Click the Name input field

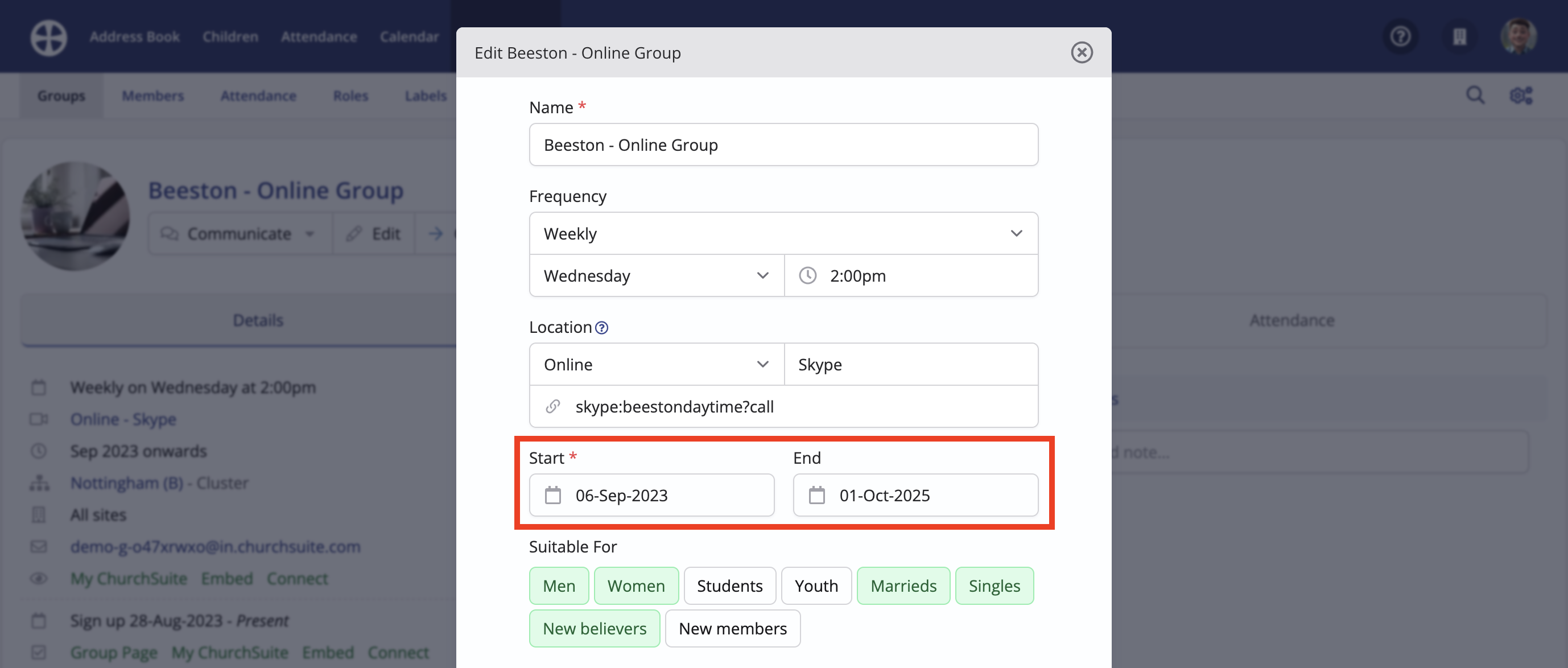783,145
